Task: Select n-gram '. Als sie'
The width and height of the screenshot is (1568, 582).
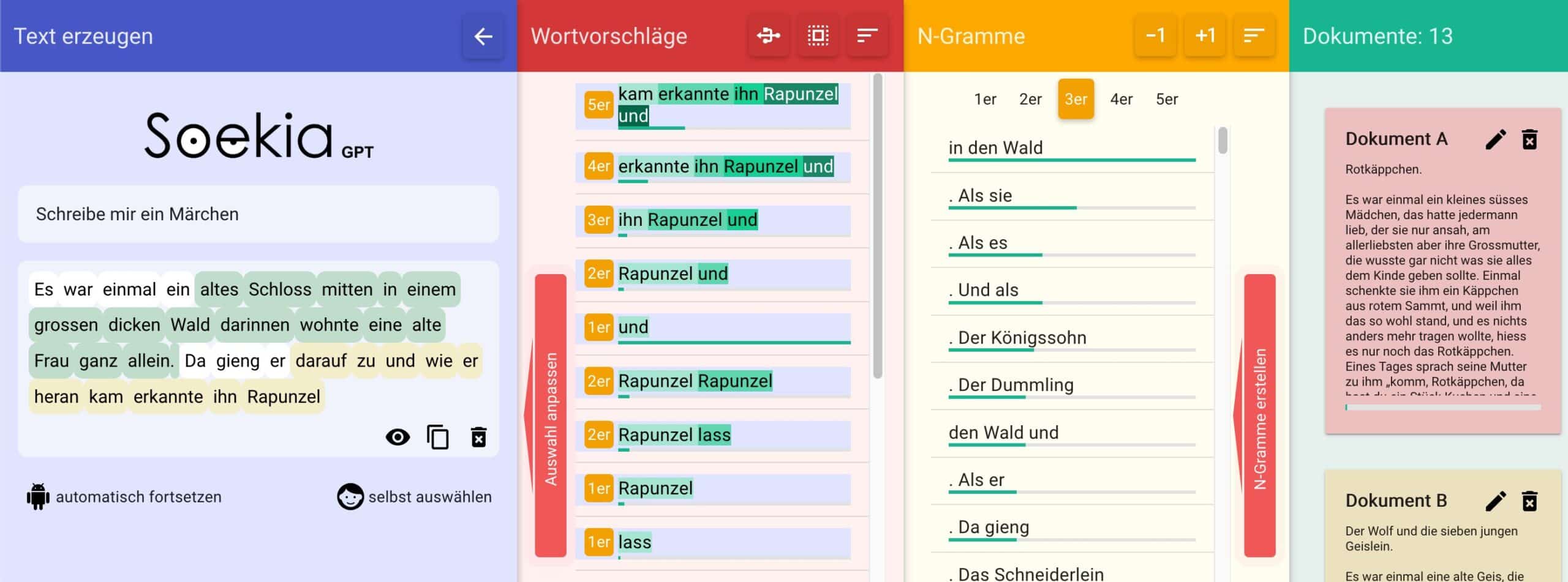Action: [1072, 196]
